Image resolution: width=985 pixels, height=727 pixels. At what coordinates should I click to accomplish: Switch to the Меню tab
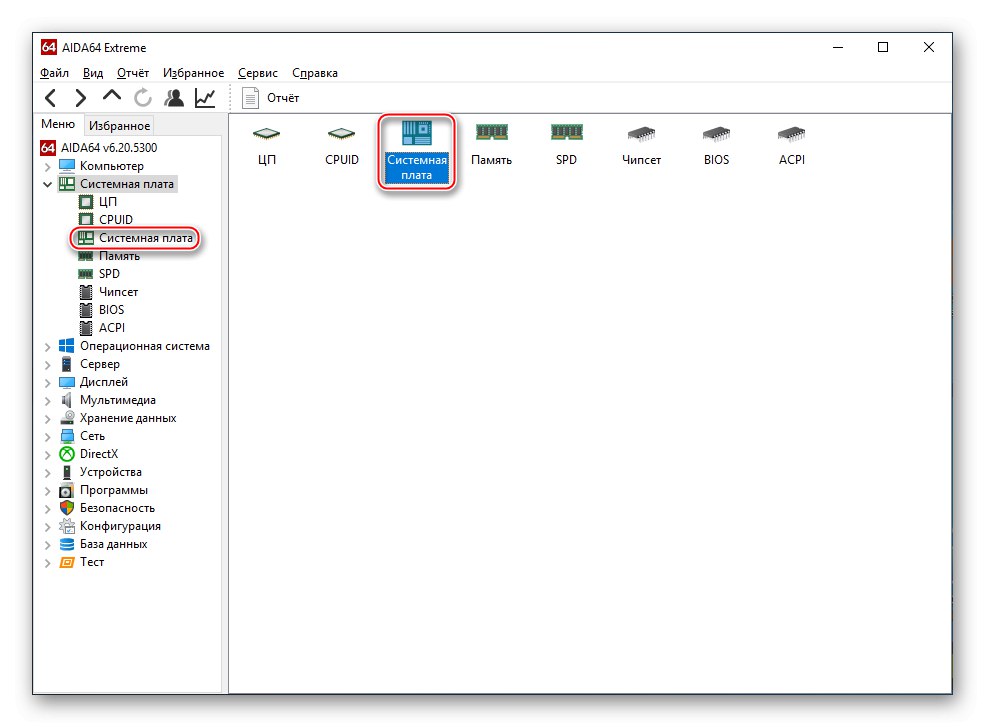(x=58, y=124)
